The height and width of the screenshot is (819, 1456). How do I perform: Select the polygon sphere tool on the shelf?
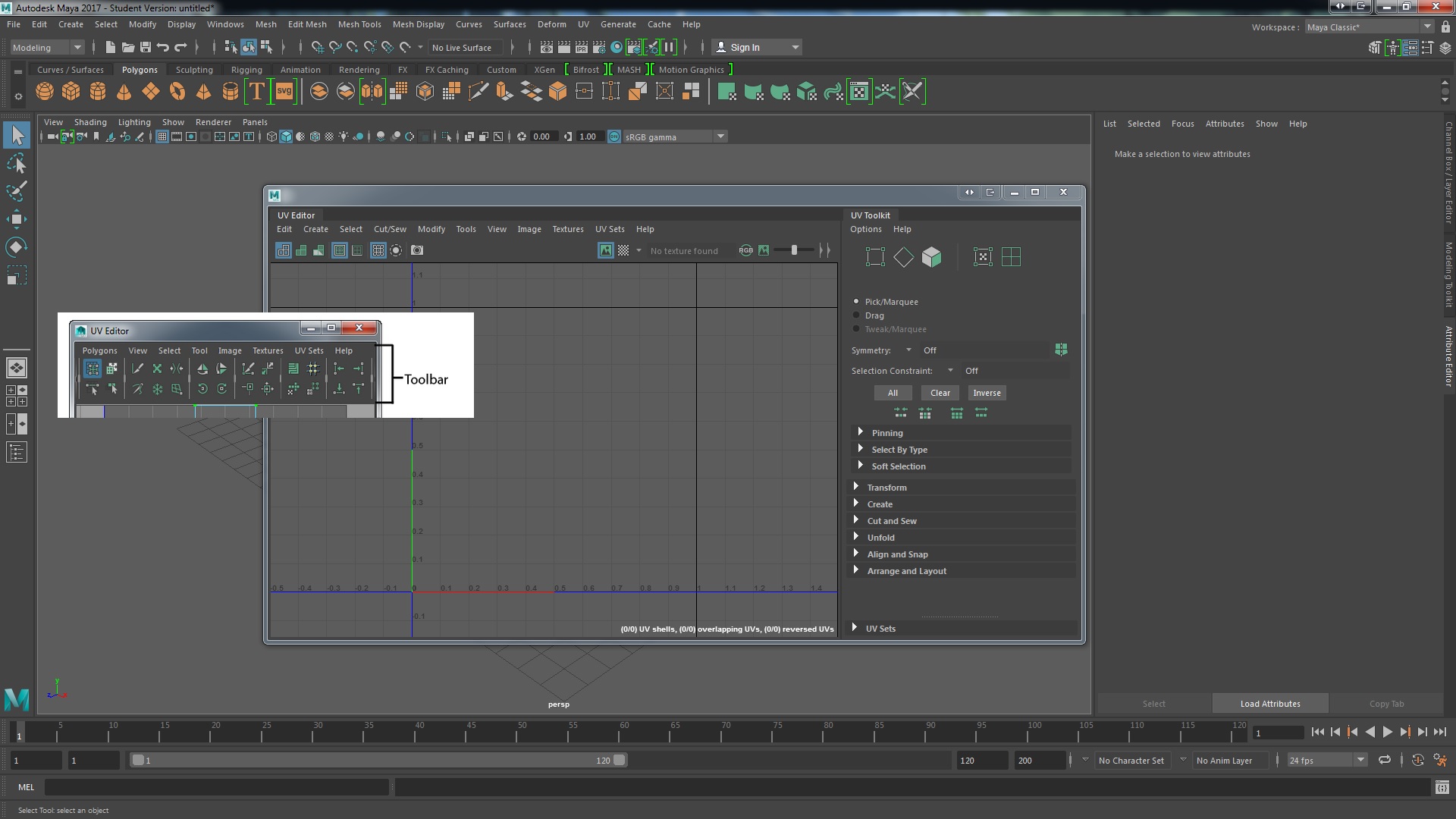pos(44,91)
